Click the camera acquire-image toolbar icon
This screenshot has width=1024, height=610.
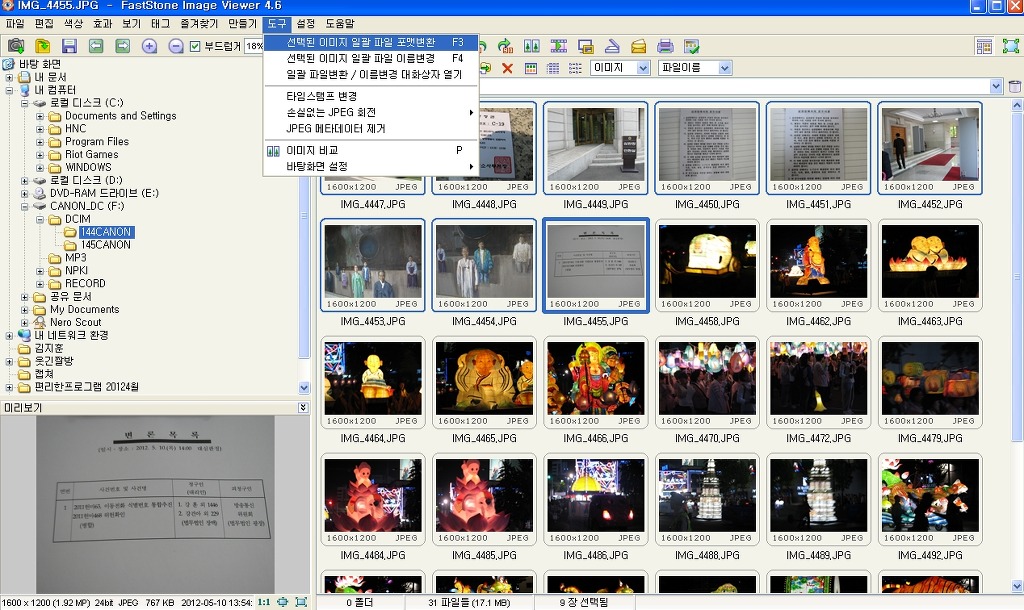click(x=16, y=46)
